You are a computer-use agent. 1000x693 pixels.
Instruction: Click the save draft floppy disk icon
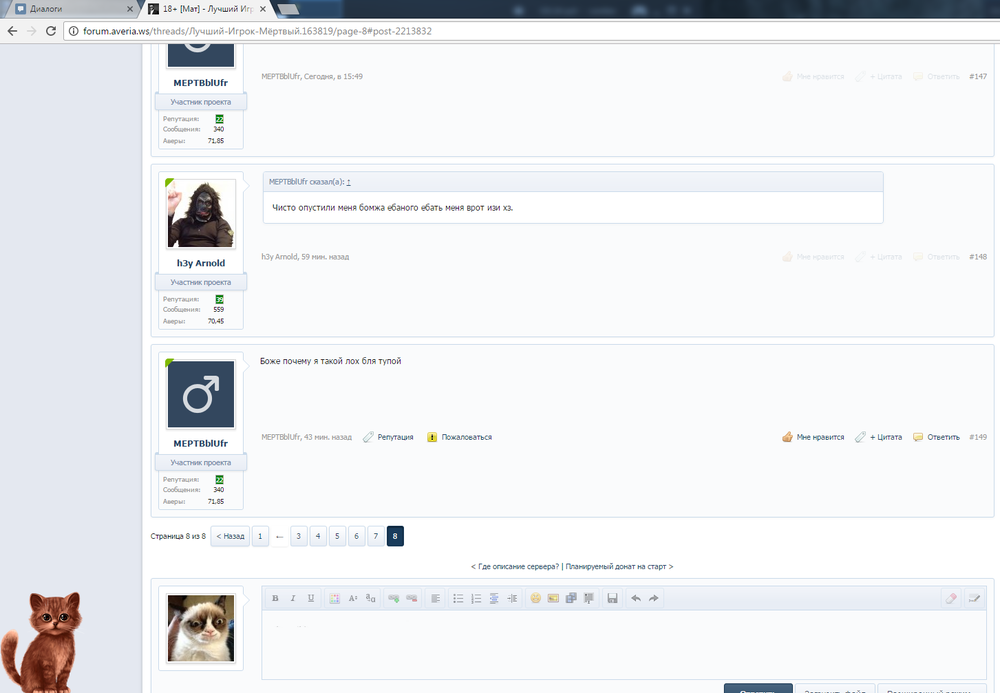611,598
